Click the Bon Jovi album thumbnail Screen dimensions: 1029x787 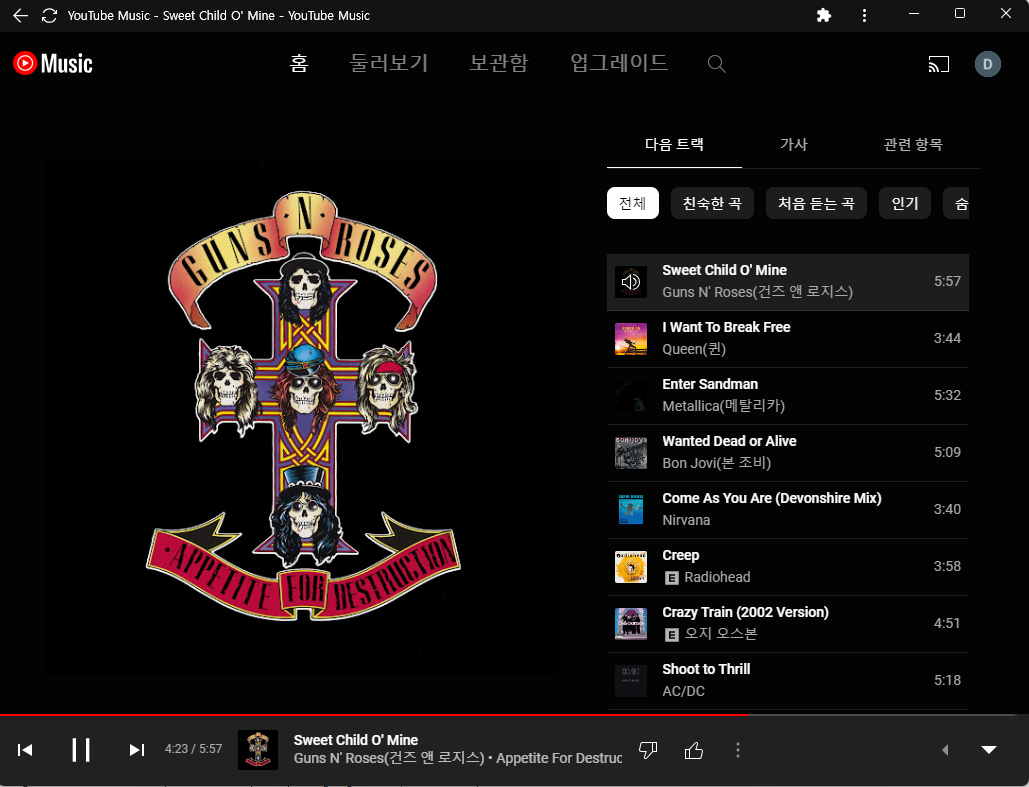631,453
